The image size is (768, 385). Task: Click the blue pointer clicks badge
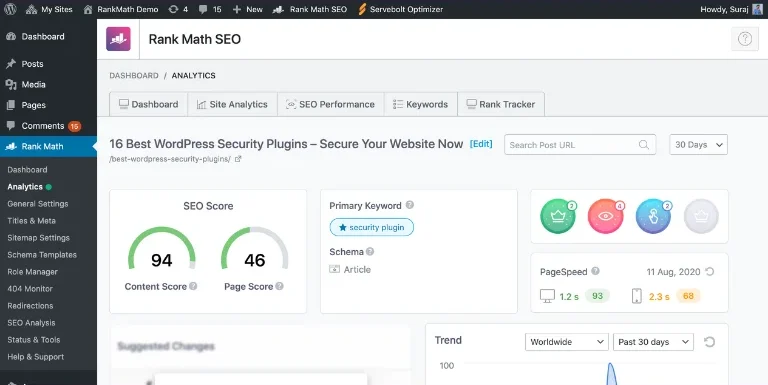(653, 216)
